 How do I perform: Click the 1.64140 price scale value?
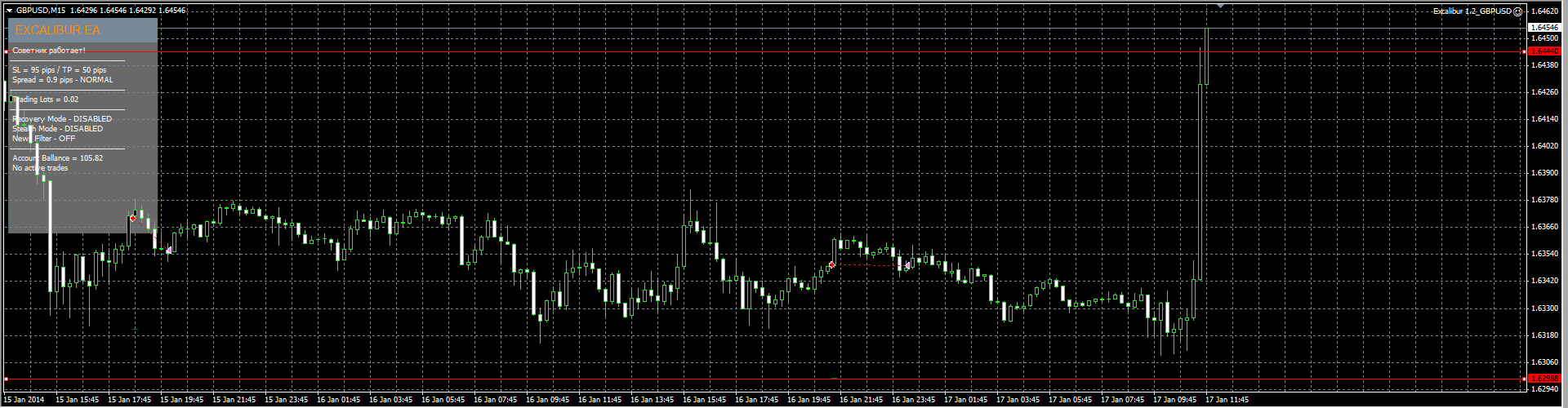coord(1544,119)
